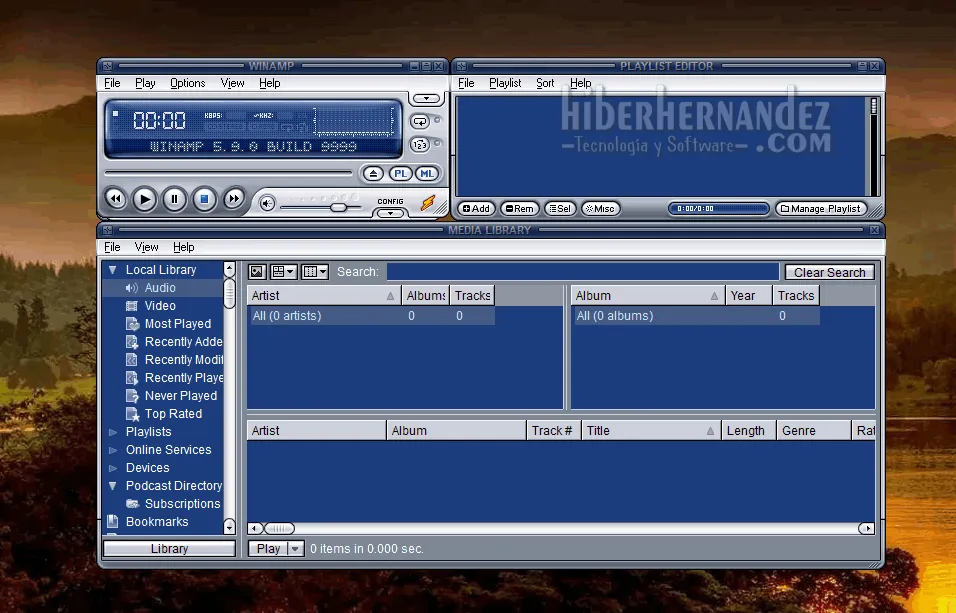
Task: Open the Media Library via the ML icon
Action: pos(427,173)
